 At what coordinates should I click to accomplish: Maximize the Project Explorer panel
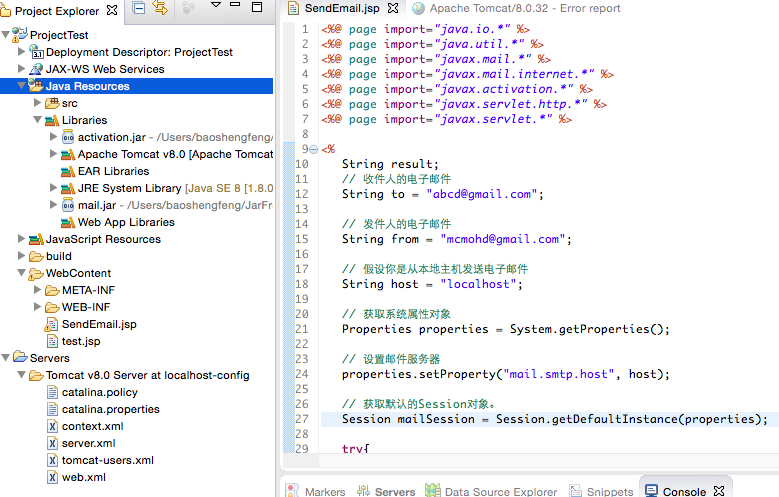pos(257,7)
